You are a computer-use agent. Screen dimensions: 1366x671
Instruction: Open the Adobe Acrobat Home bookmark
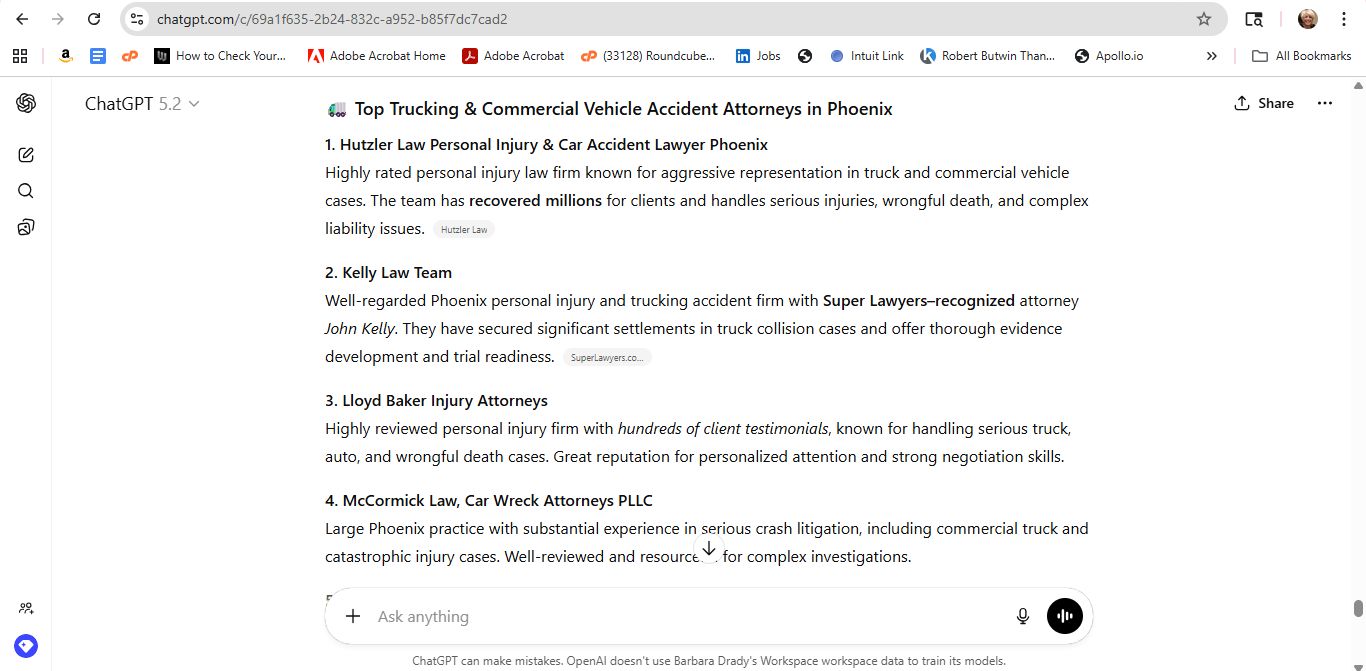(376, 56)
